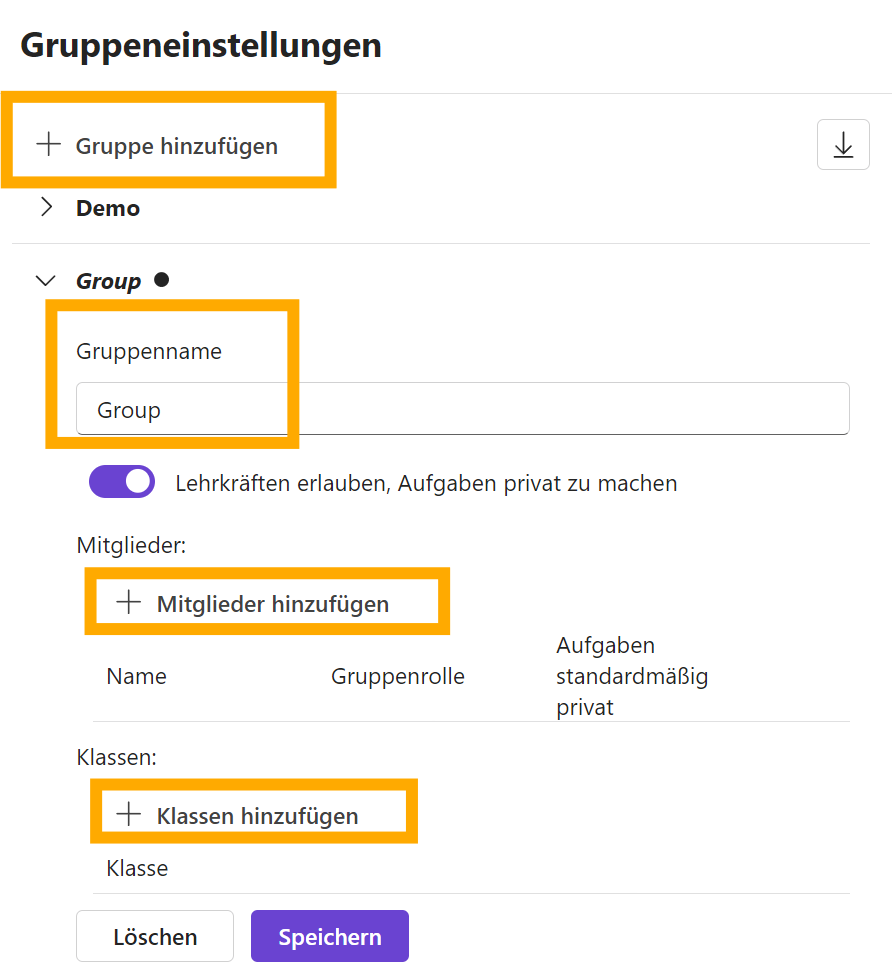Click the plus icon beside Klassen hinzufügen
This screenshot has width=892, height=979.
point(129,814)
